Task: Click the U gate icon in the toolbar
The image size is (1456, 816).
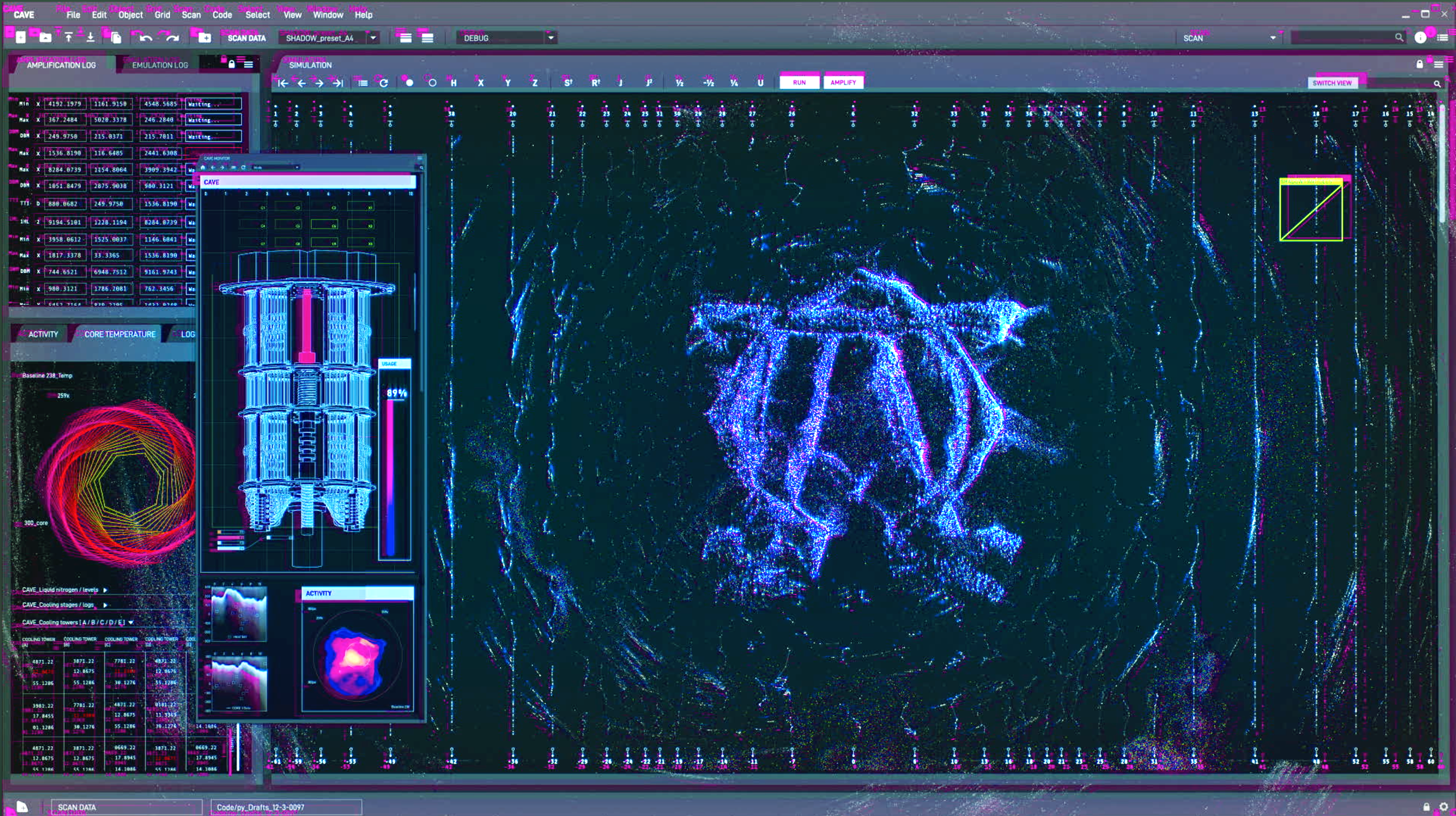Action: 761,83
